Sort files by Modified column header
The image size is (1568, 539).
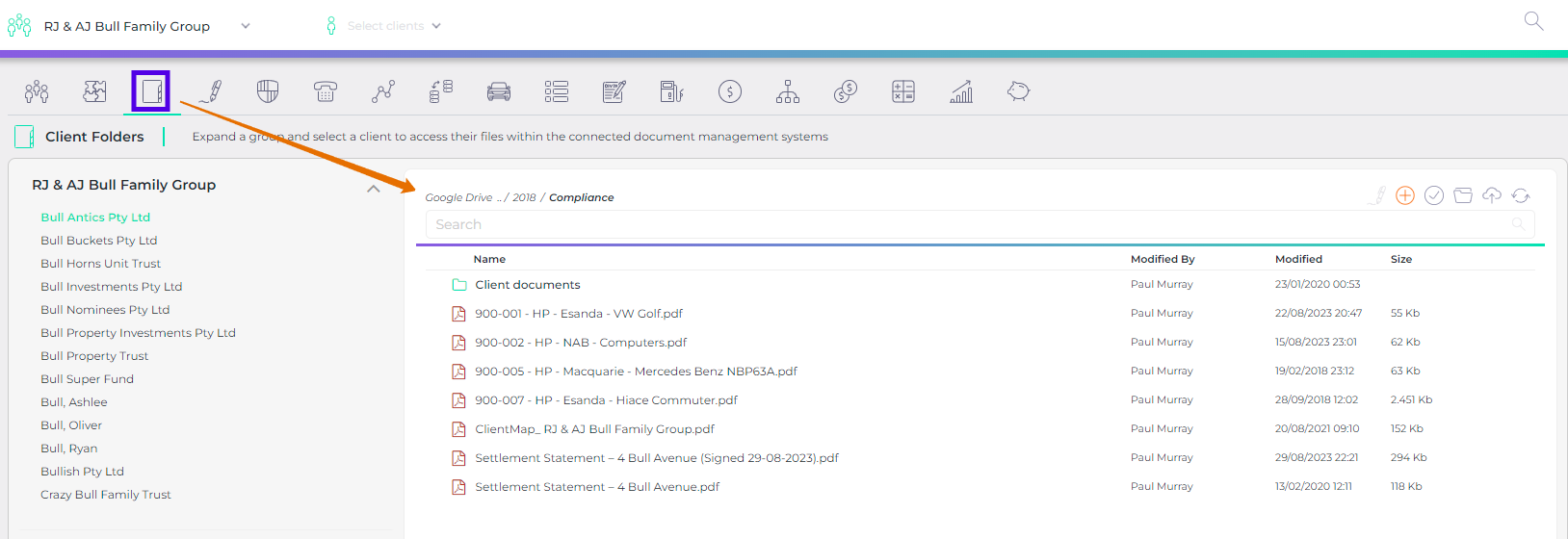[1298, 259]
